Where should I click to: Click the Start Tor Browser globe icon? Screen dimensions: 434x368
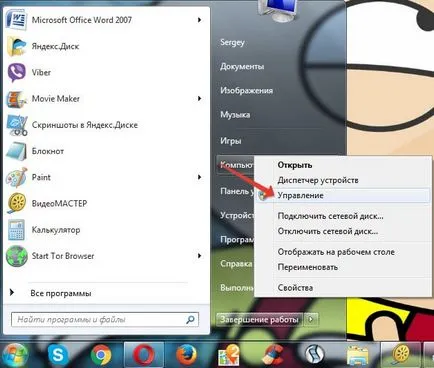[16, 256]
